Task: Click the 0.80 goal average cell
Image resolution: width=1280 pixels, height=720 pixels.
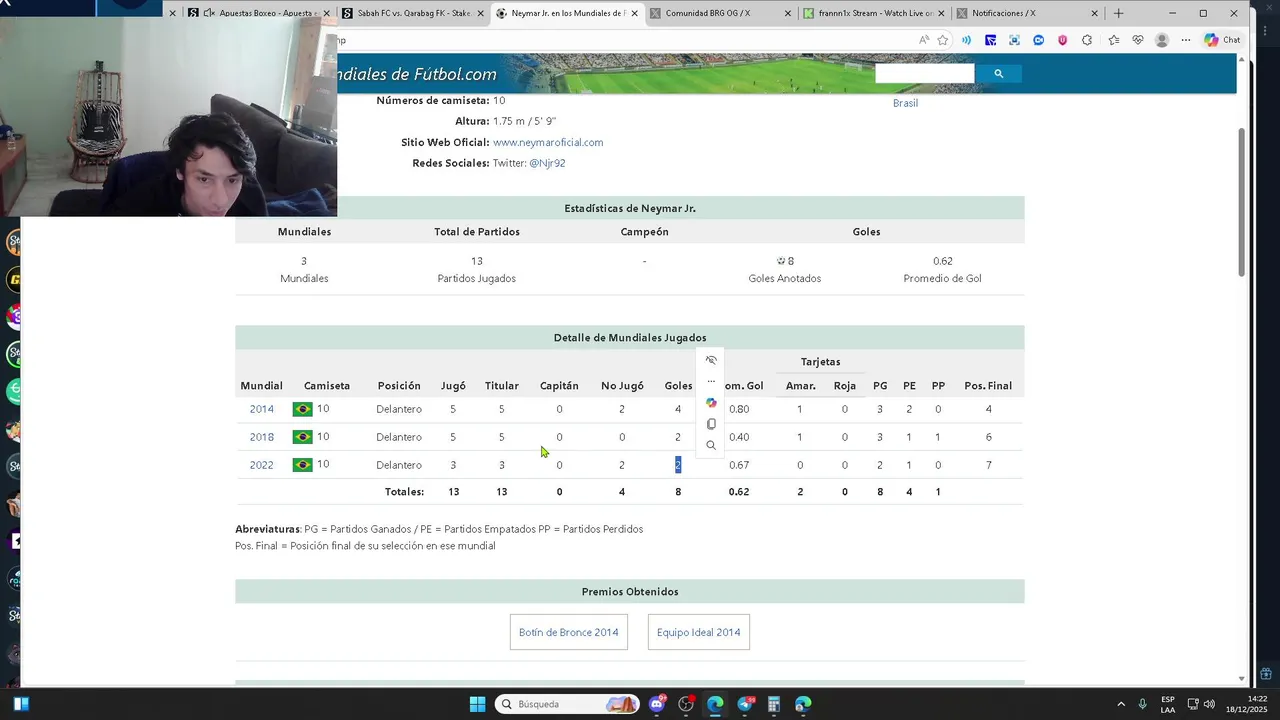Action: (739, 409)
